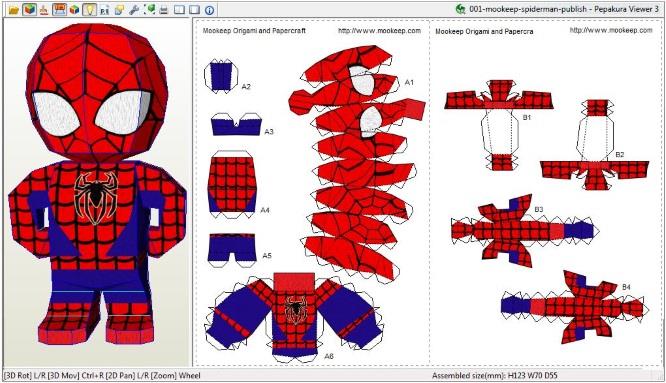Toggle the orange unfold pattern icon
Viewport: 666px width, 383px height.
click(59, 9)
